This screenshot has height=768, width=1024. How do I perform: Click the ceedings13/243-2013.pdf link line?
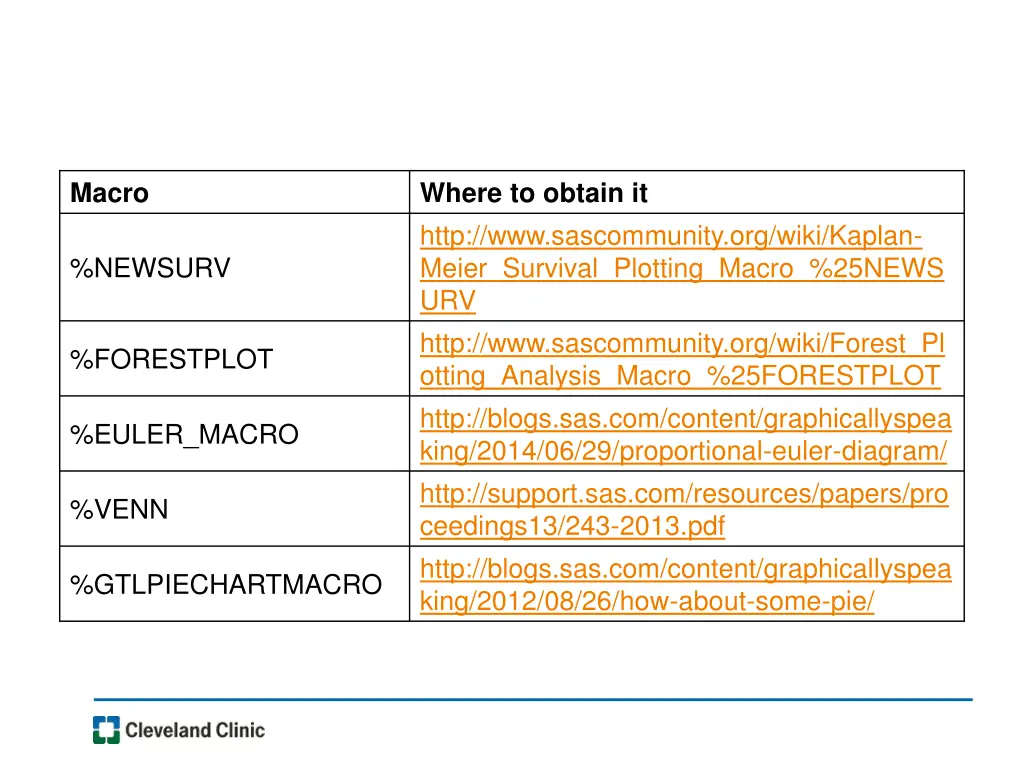(572, 526)
